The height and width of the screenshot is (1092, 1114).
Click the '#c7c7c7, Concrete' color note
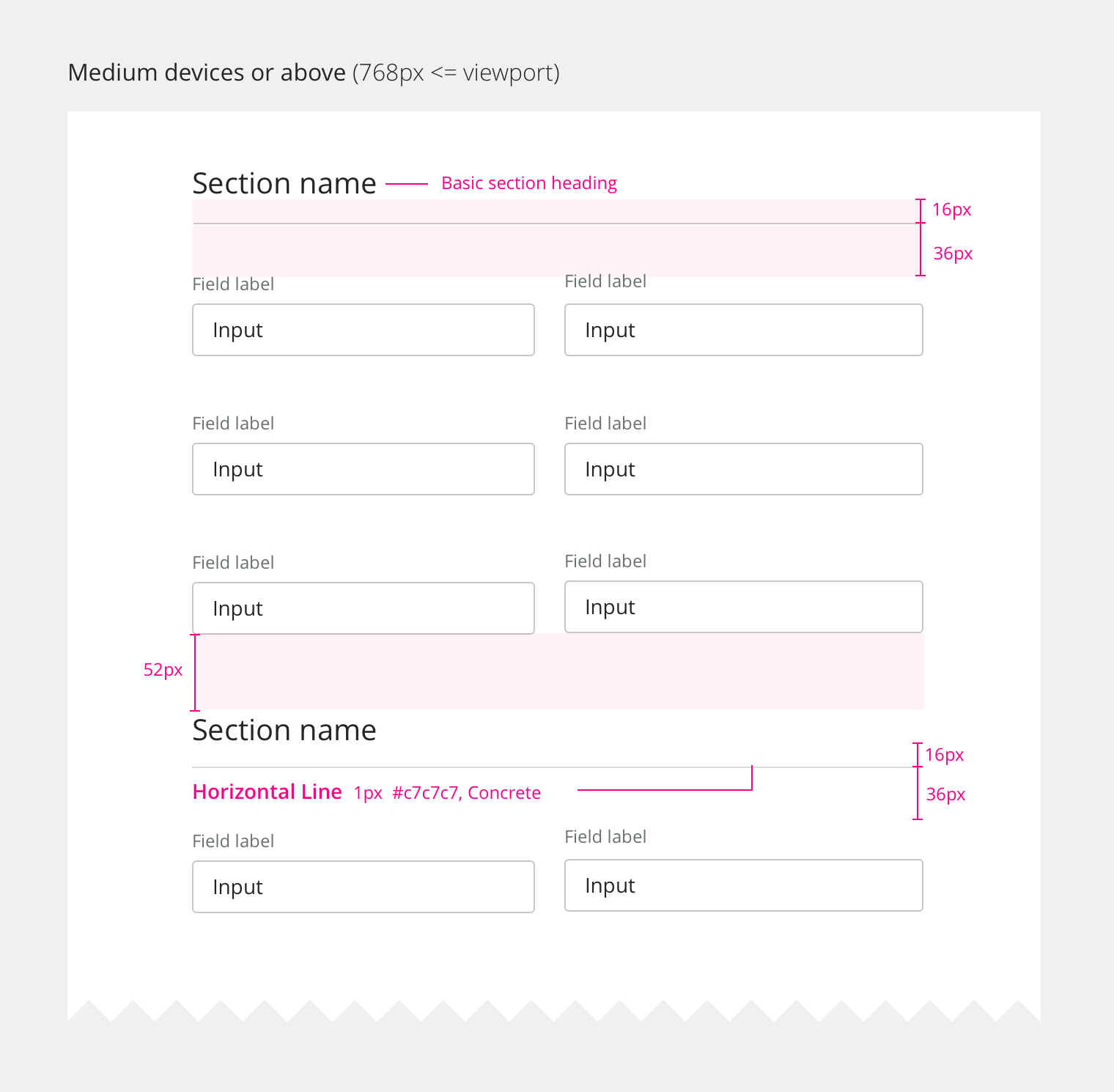[x=466, y=793]
